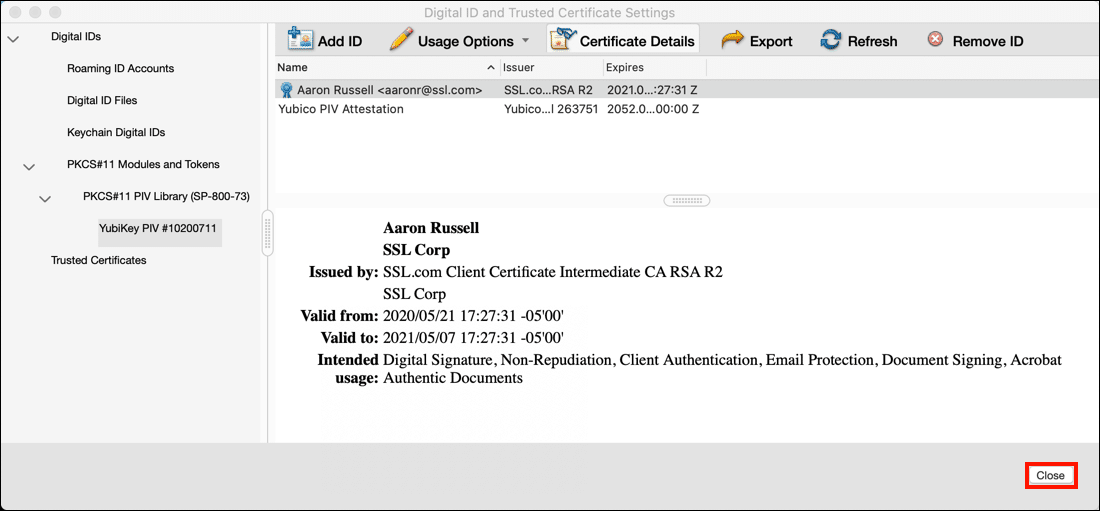Click the horizontal pane splitter handle
This screenshot has height=511, width=1100.
point(686,200)
